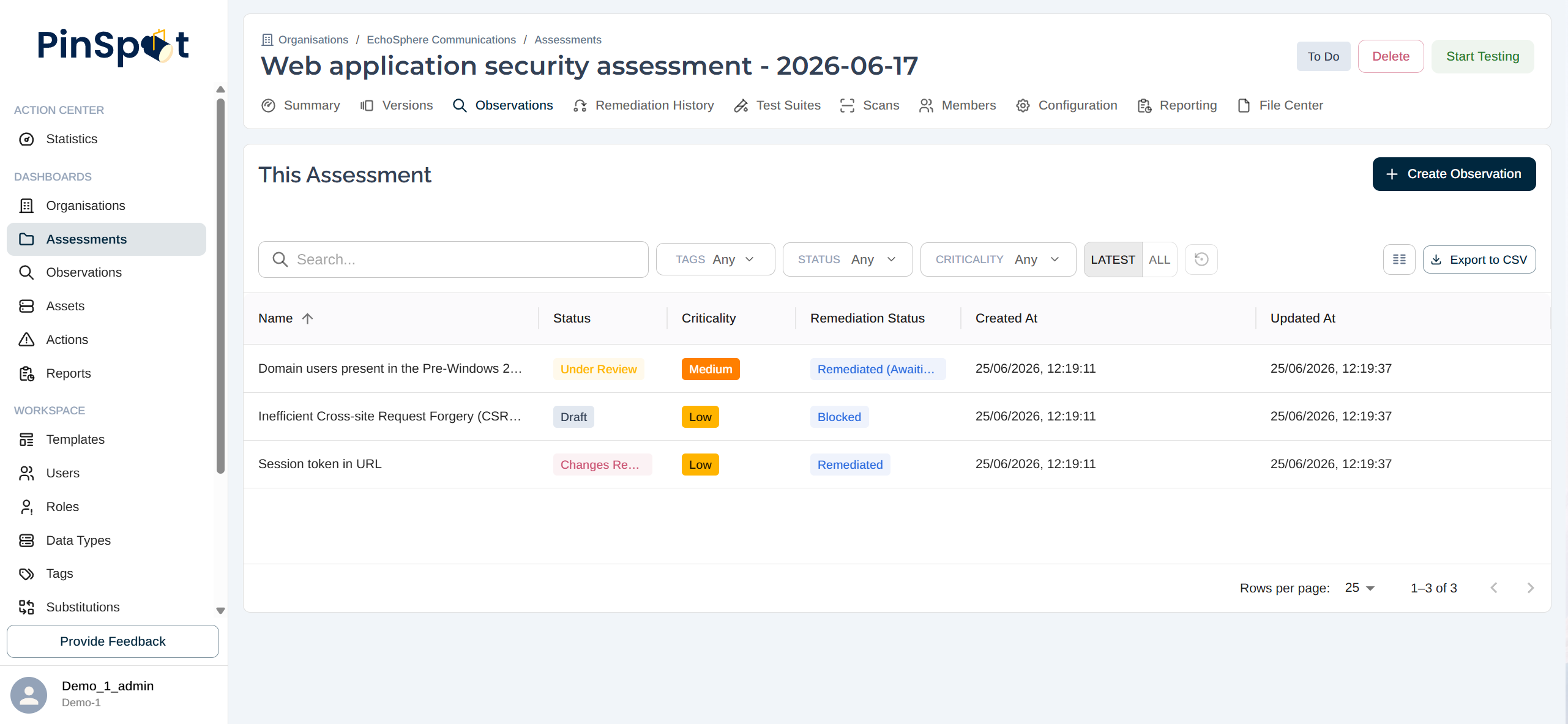Image resolution: width=1568 pixels, height=724 pixels.
Task: Click the Members people icon
Action: [x=926, y=105]
